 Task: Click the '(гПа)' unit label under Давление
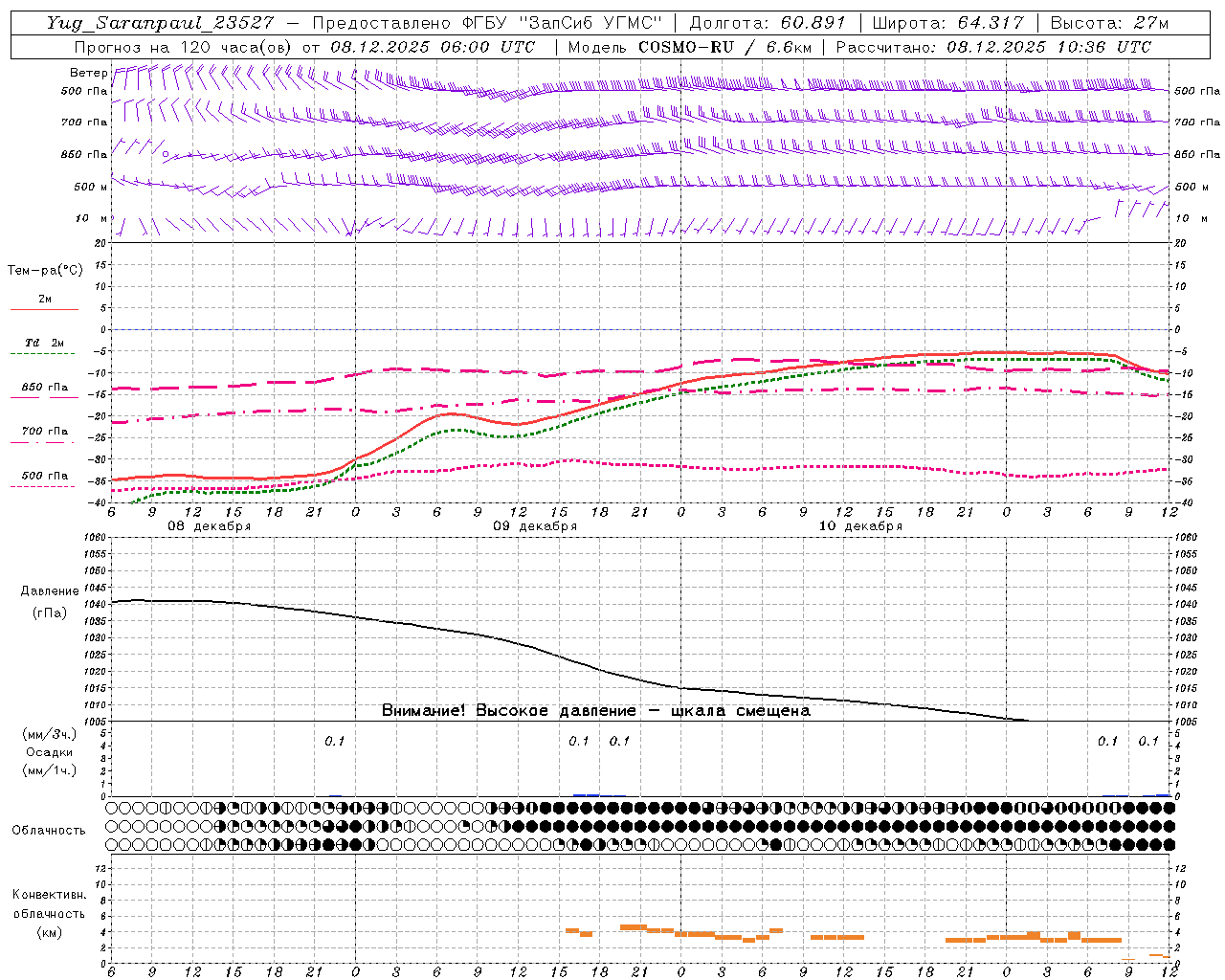click(x=50, y=612)
